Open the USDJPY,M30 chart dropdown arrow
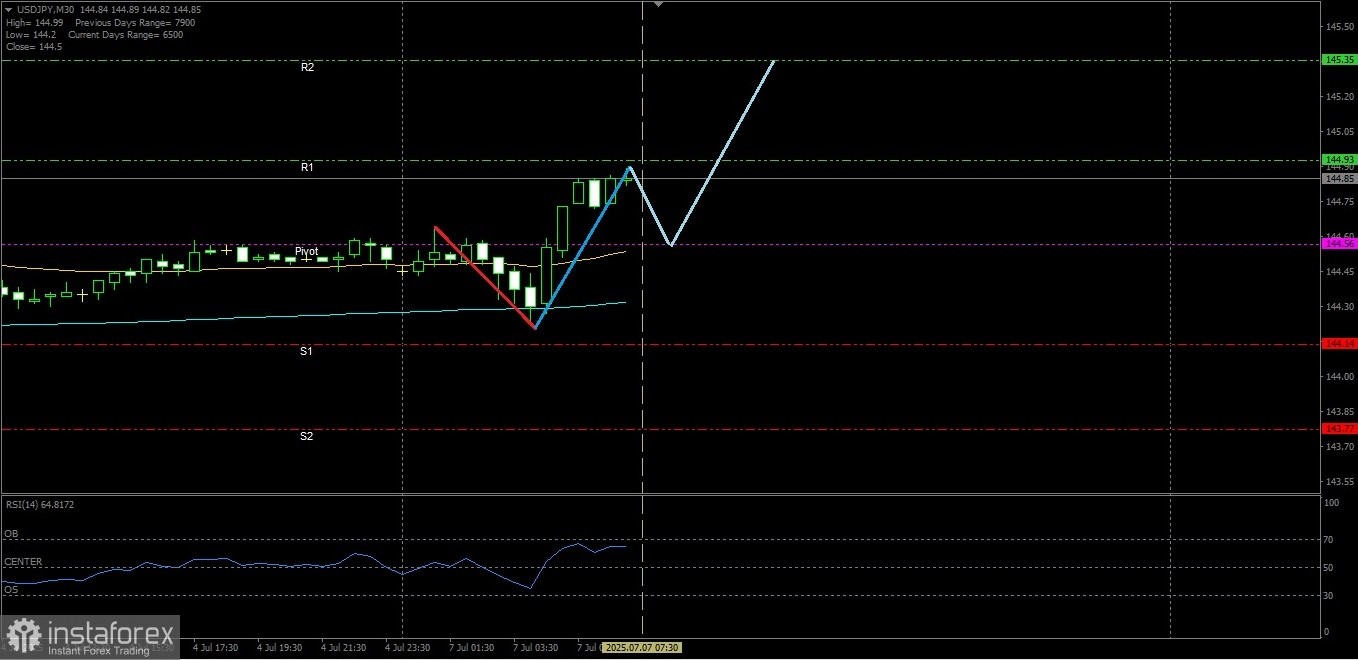 [x=9, y=9]
